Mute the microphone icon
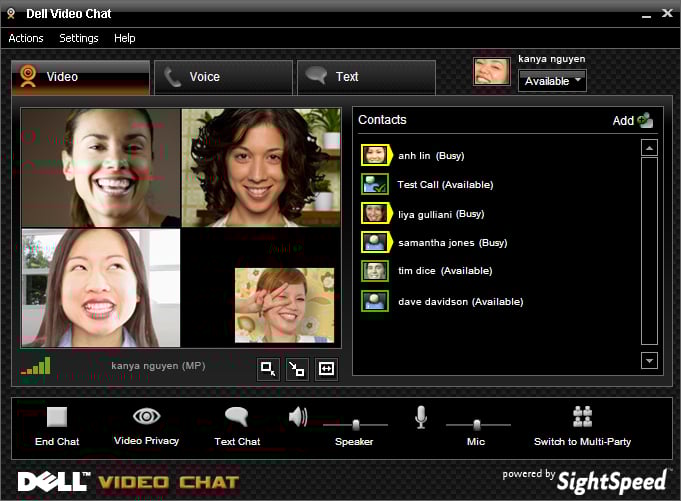 (x=421, y=417)
